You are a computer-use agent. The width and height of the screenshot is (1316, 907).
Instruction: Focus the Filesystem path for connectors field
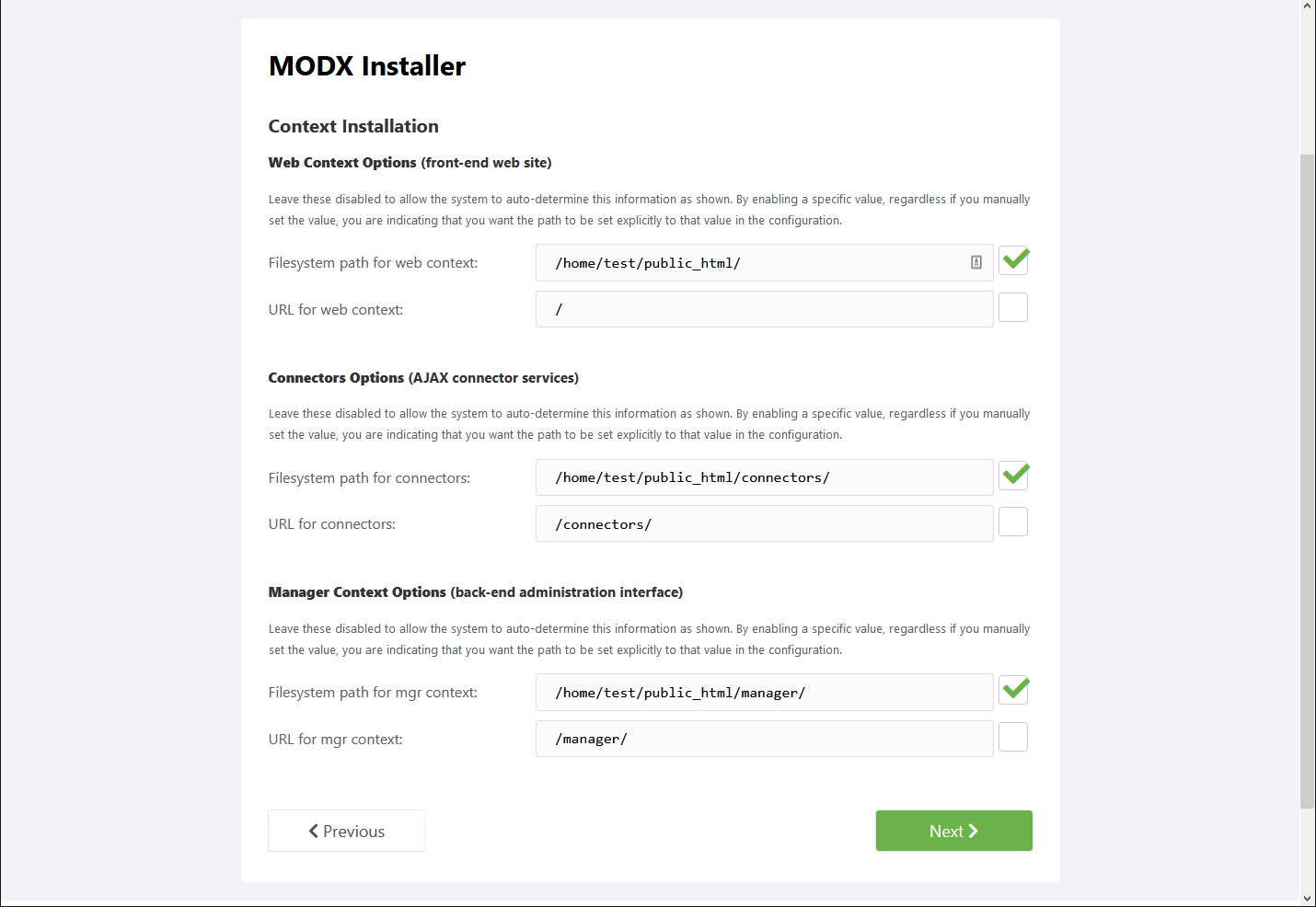pos(765,477)
